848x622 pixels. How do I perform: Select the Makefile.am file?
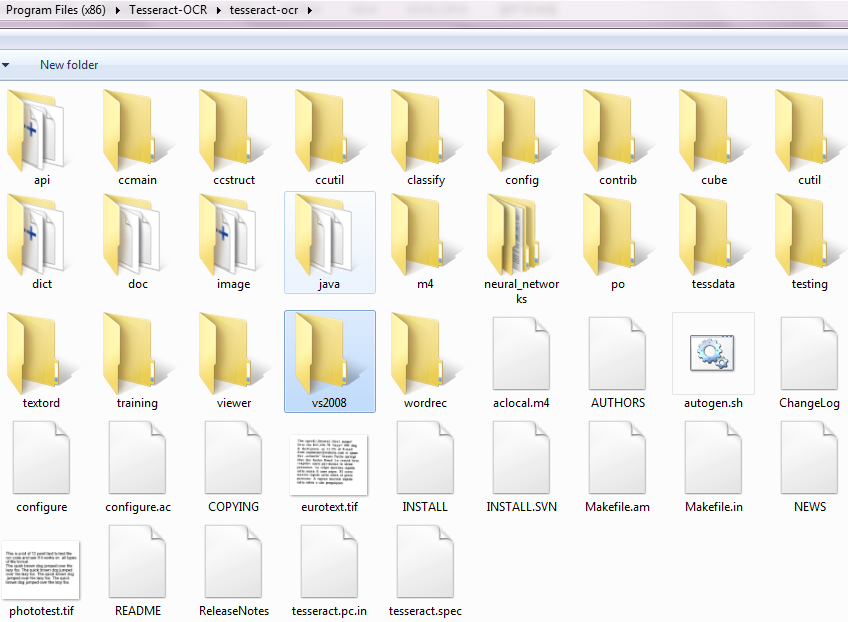pos(617,458)
